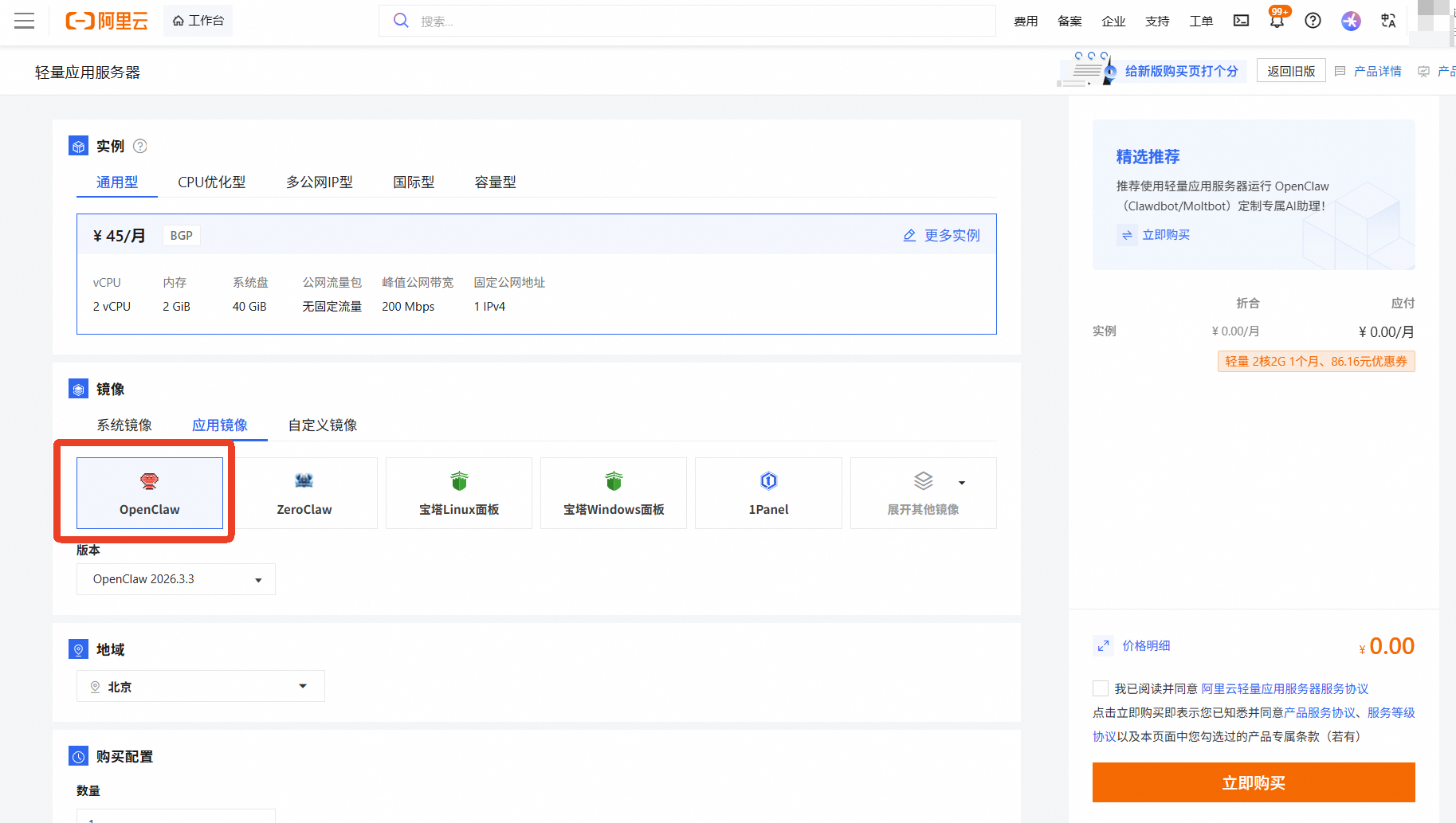Check the service agreement checkbox

tap(1101, 688)
